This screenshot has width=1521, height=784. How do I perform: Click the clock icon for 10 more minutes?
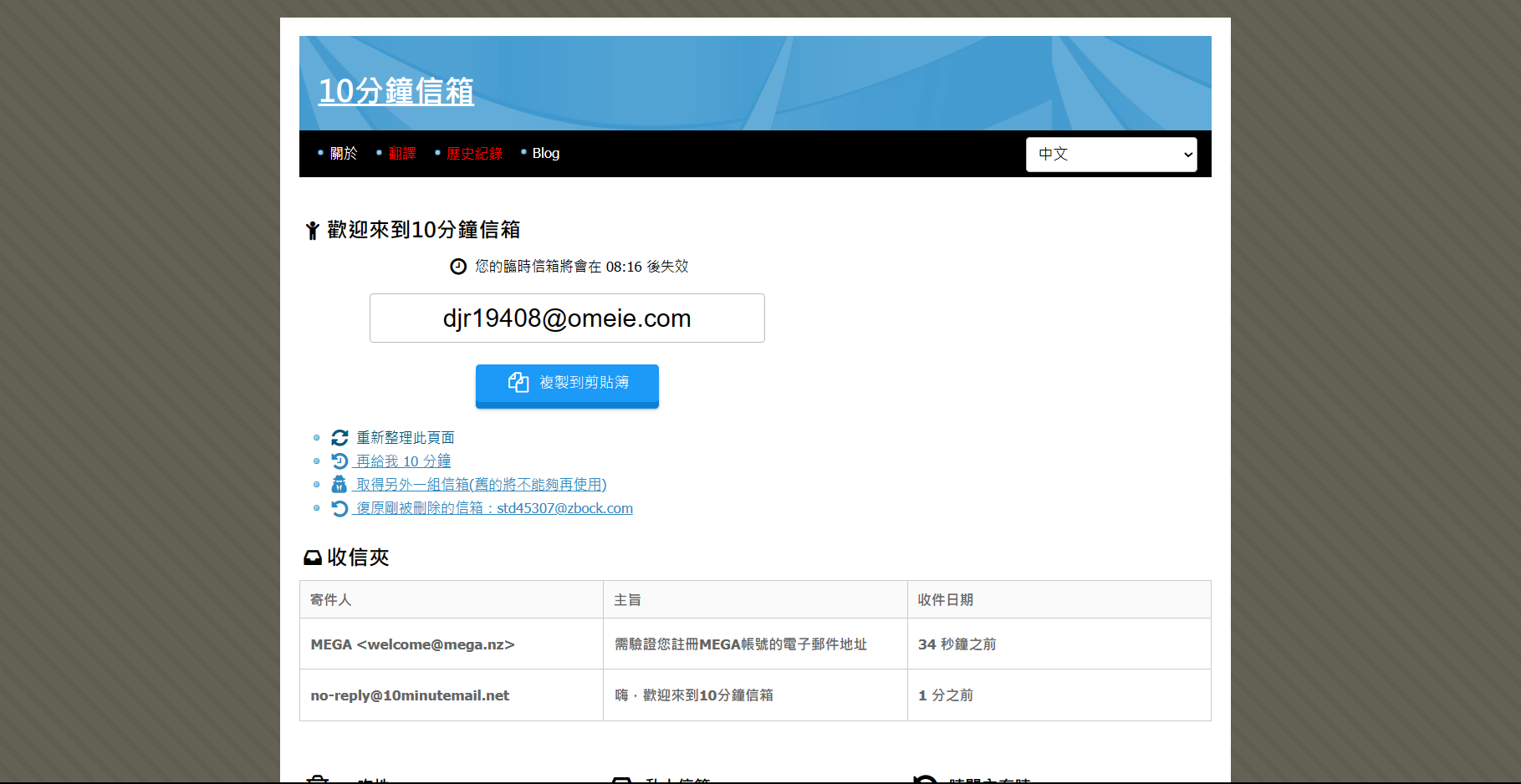point(339,461)
